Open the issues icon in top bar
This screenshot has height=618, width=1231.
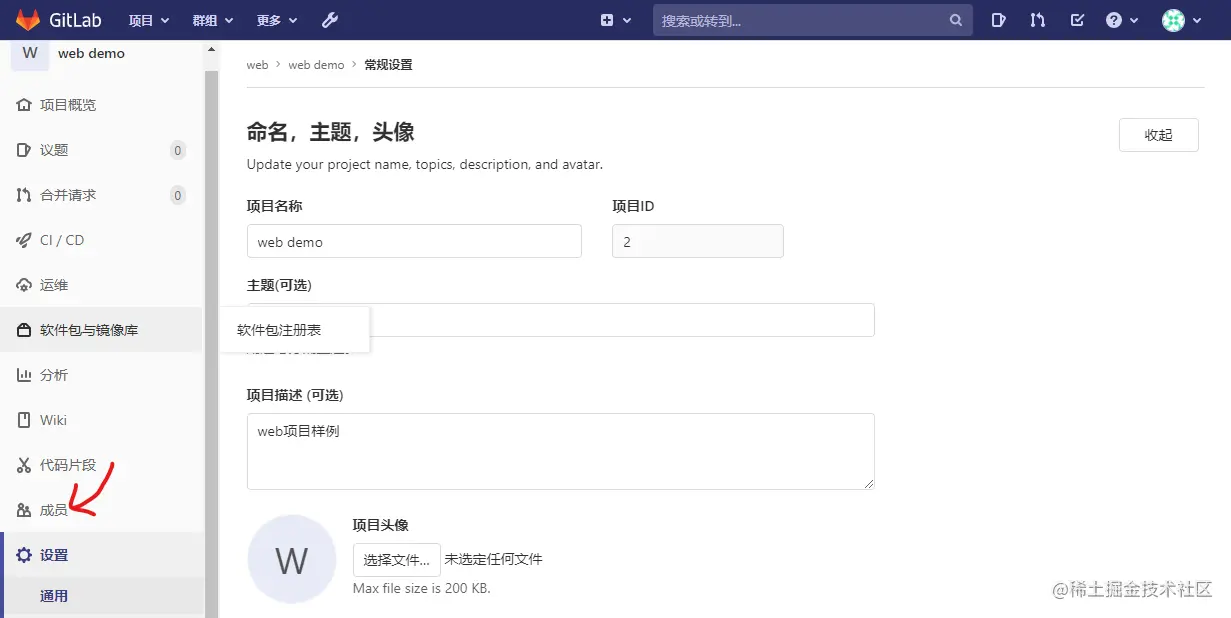(998, 20)
